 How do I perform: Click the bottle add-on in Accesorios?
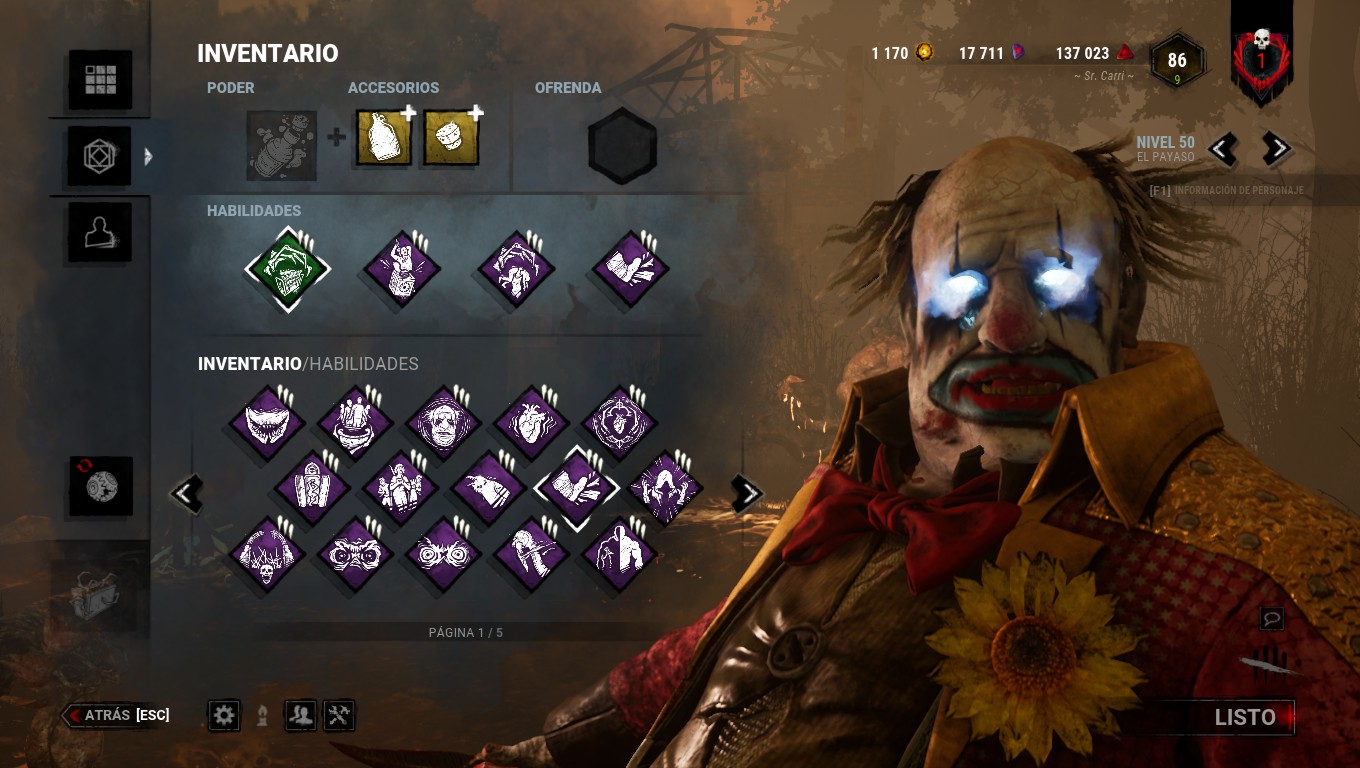click(384, 139)
